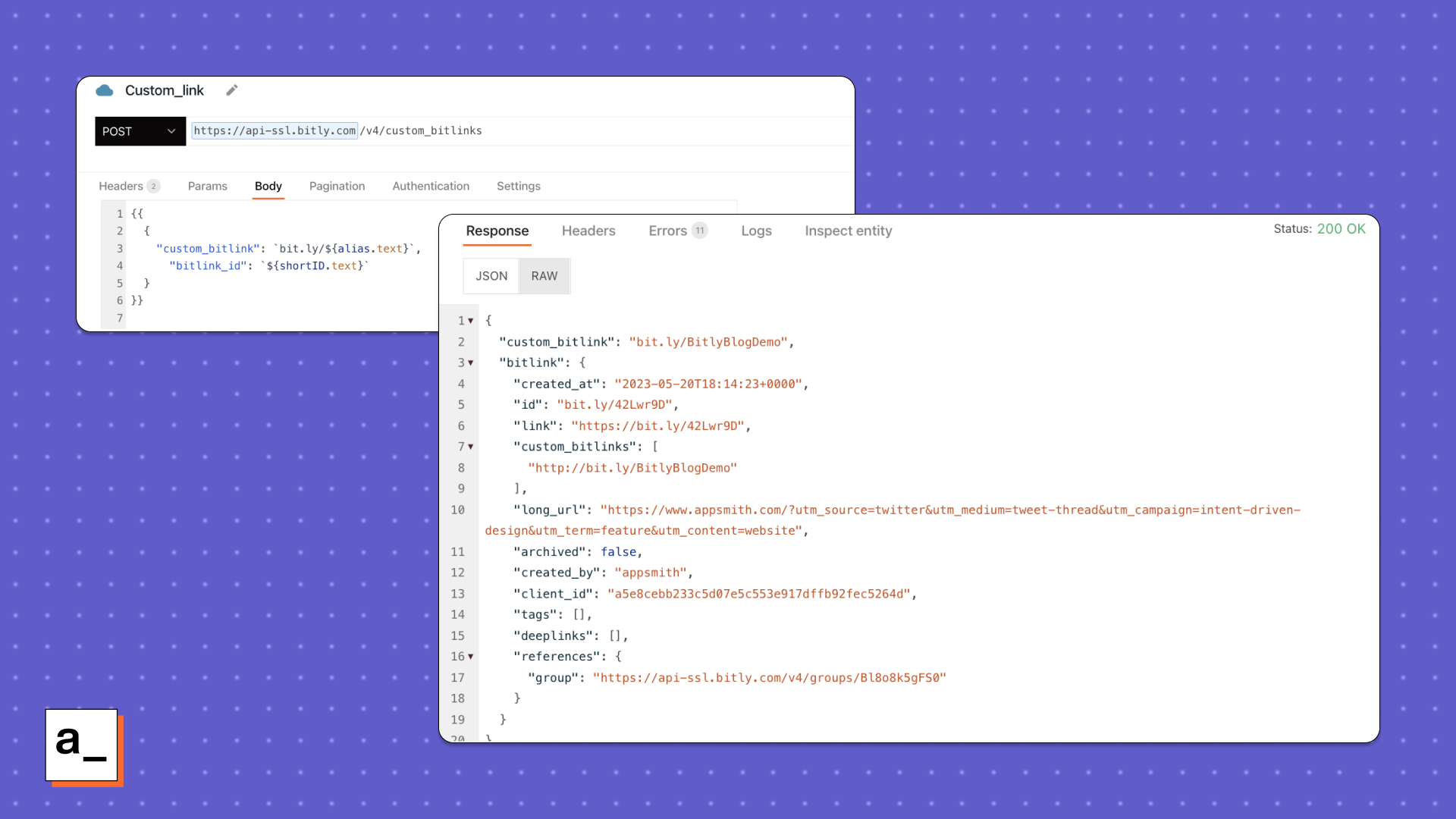Click the "https://bit.ly/42Lwr9D" link value
1456x819 pixels.
coord(657,426)
